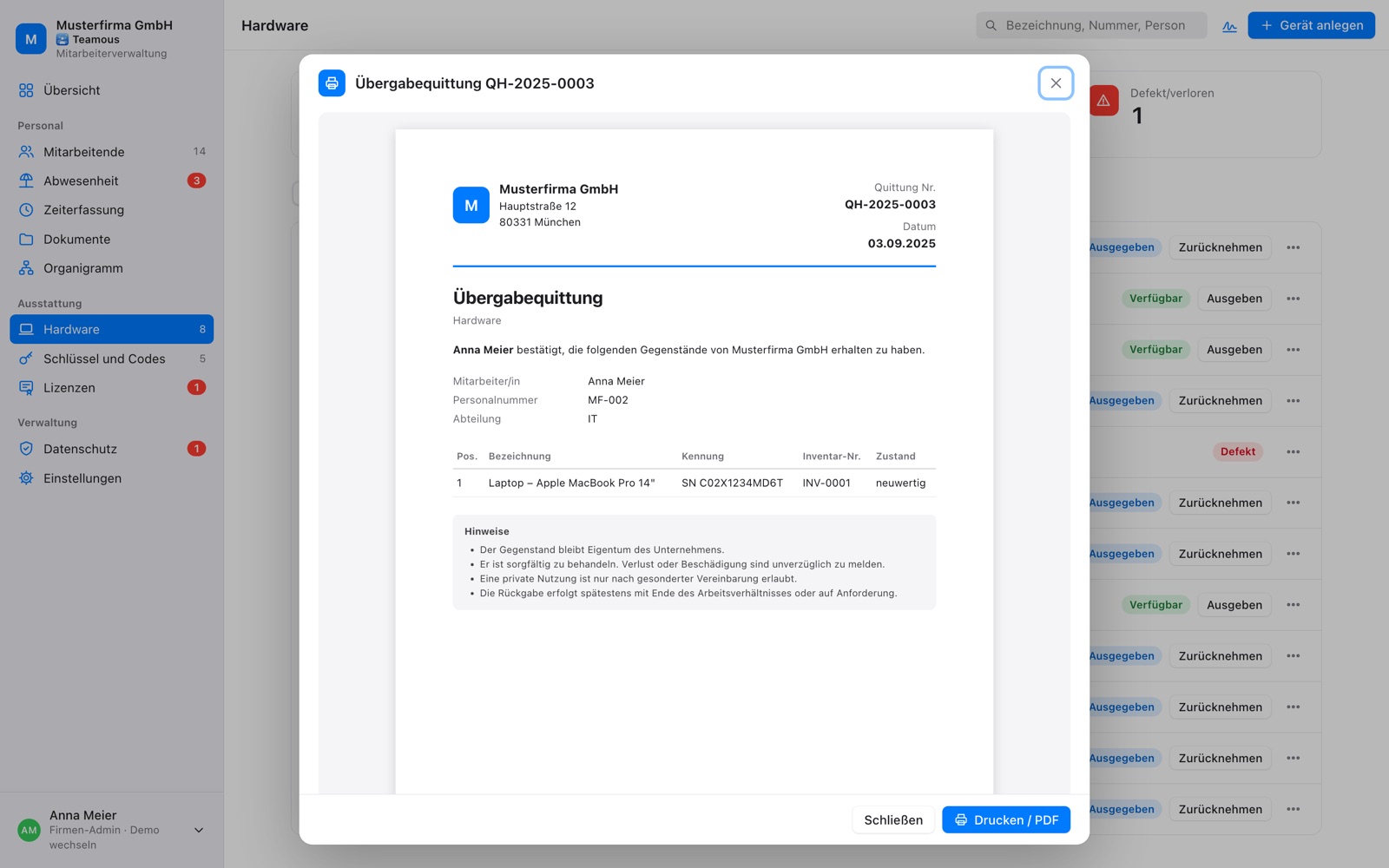
Task: Expand the Anna Meier account switcher chevron
Action: pos(199,830)
